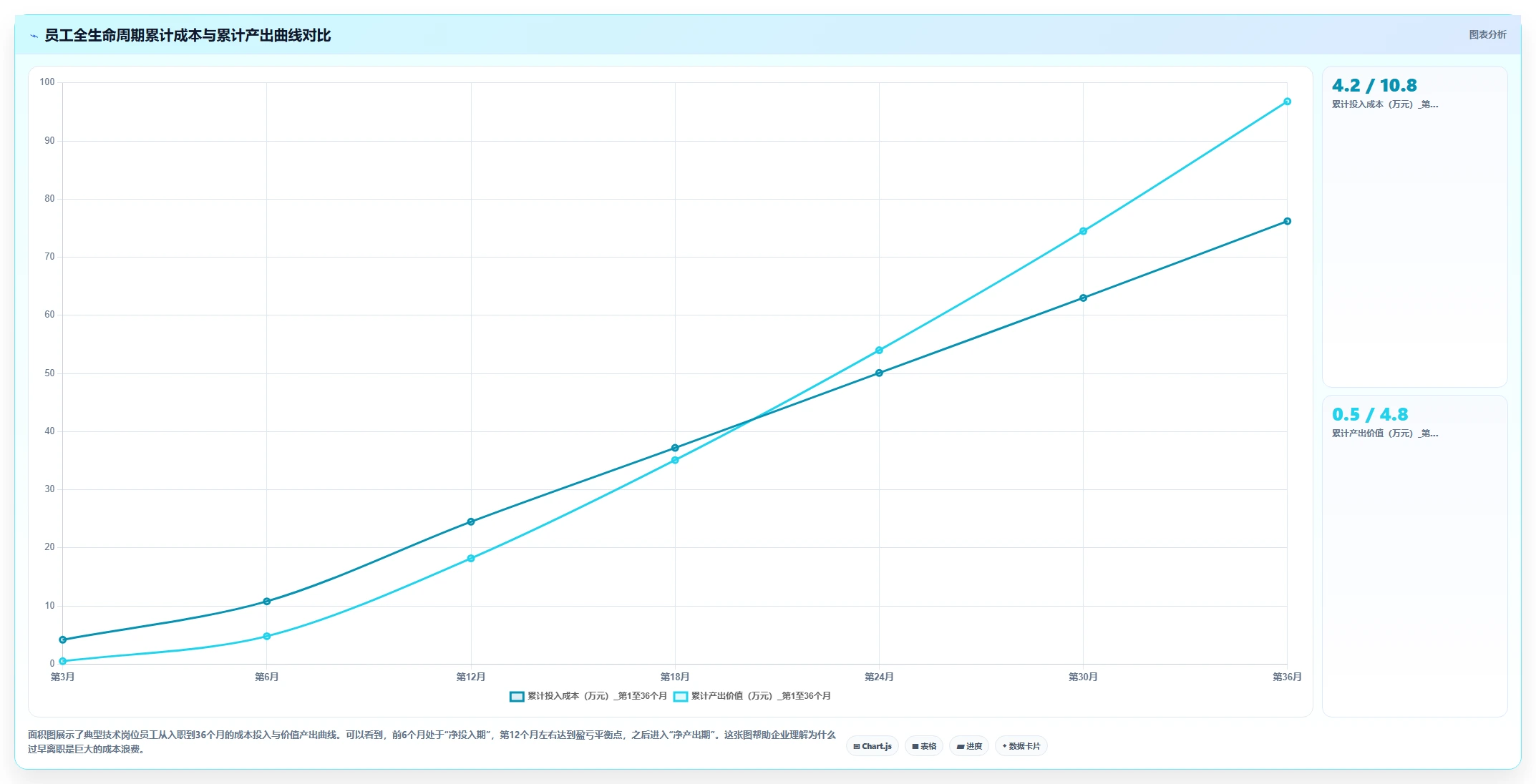Image resolution: width=1536 pixels, height=784 pixels.
Task: Open 图表分析 link at top right
Action: pos(1487,34)
